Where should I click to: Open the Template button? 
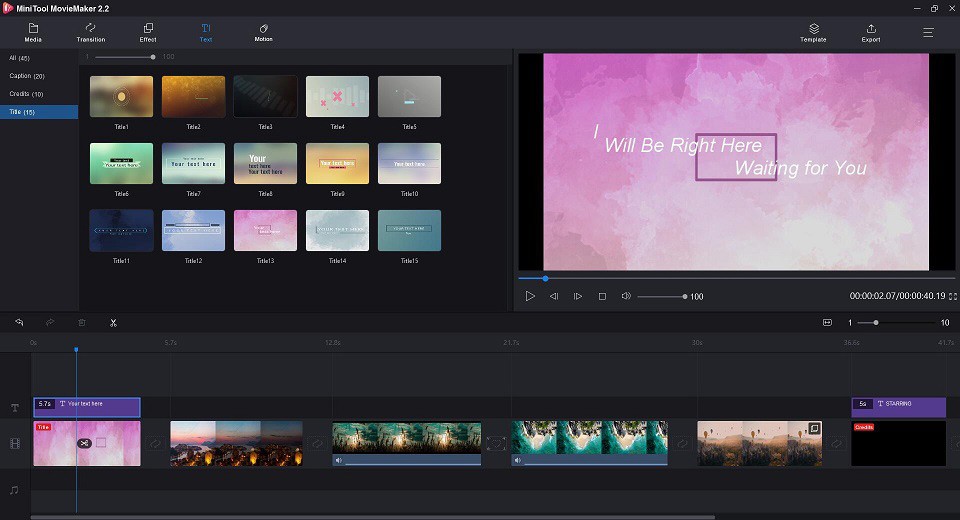(x=813, y=32)
